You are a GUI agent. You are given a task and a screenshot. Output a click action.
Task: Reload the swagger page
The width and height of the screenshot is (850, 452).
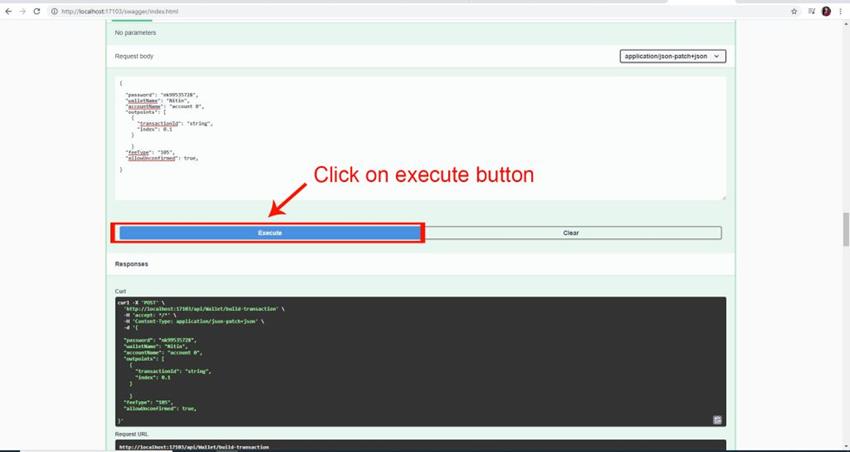point(37,11)
